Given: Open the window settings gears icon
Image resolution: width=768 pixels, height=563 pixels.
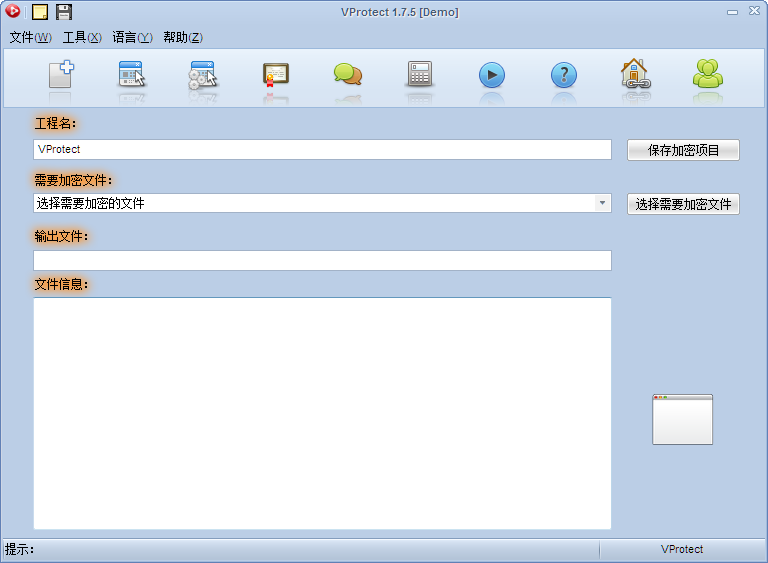Looking at the screenshot, I should [203, 75].
